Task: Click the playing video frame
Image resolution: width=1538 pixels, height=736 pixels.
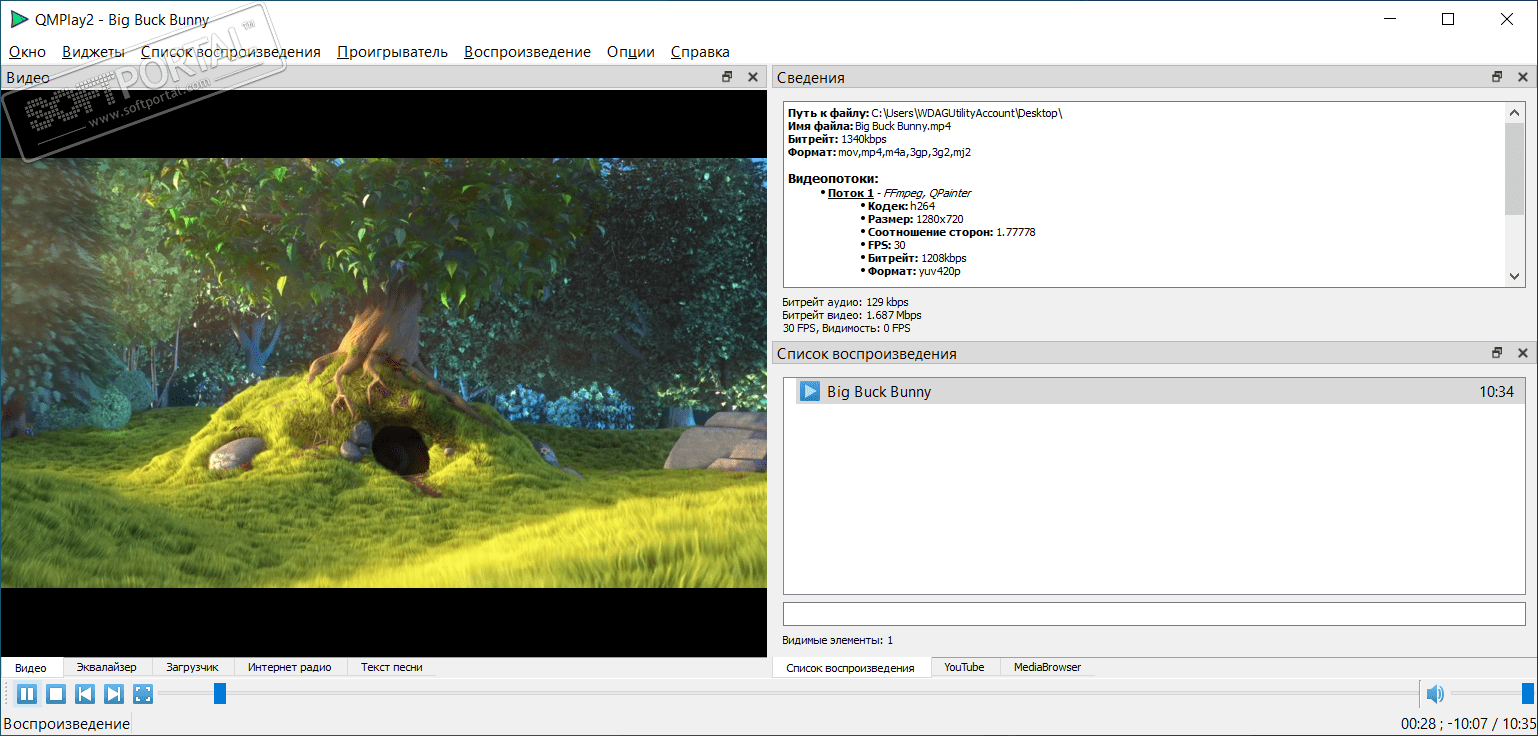Action: pos(384,372)
